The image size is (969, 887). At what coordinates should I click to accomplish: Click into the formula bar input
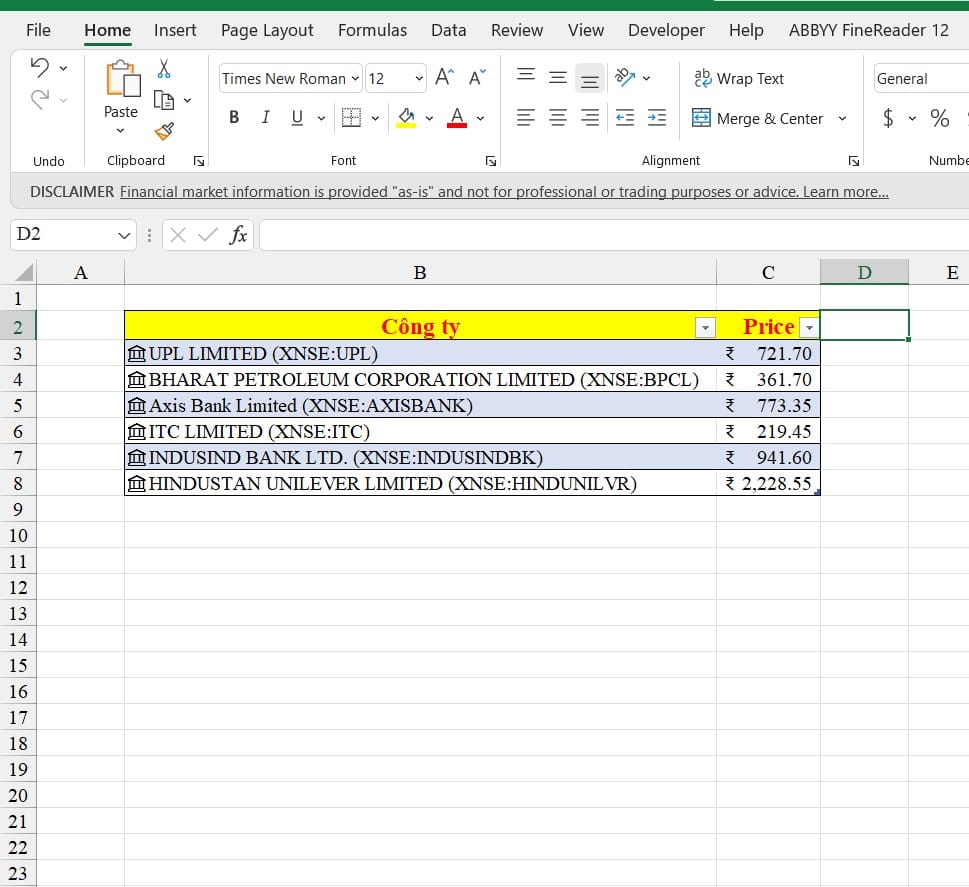(614, 235)
